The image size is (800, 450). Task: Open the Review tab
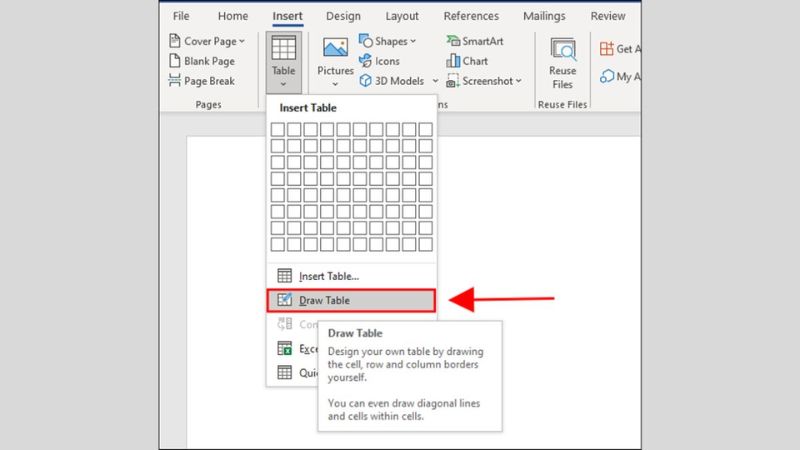[608, 16]
